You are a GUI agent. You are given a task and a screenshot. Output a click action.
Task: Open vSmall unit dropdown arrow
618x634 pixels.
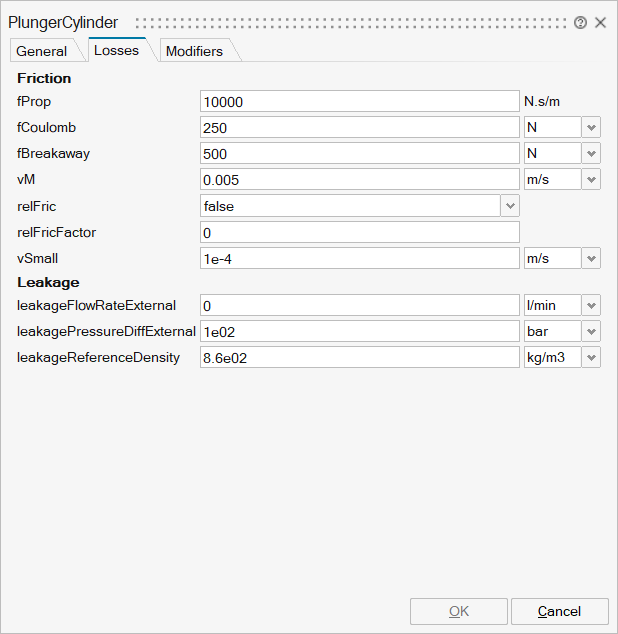(591, 258)
